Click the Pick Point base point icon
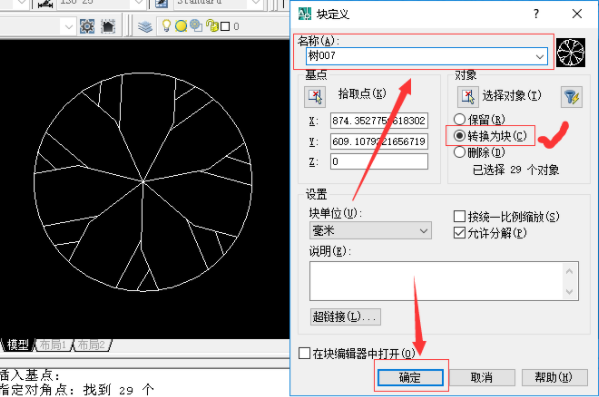 click(x=315, y=97)
